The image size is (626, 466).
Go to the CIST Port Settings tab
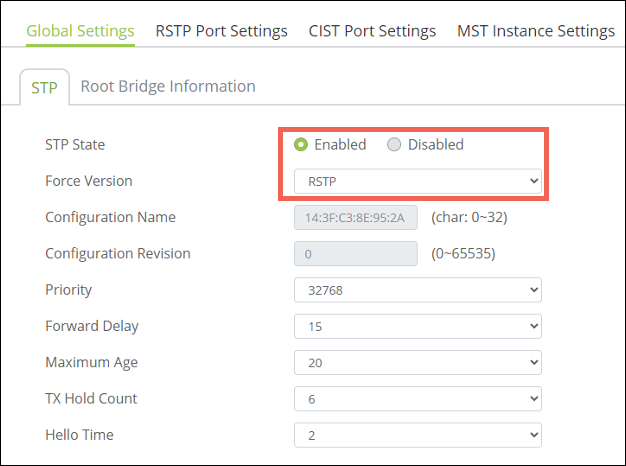pos(372,31)
